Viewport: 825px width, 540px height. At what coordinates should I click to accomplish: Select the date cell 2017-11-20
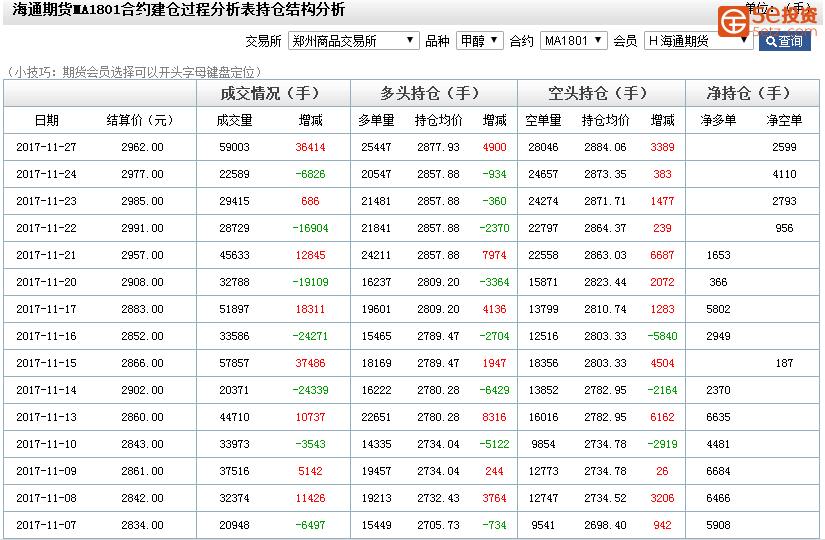[46, 282]
